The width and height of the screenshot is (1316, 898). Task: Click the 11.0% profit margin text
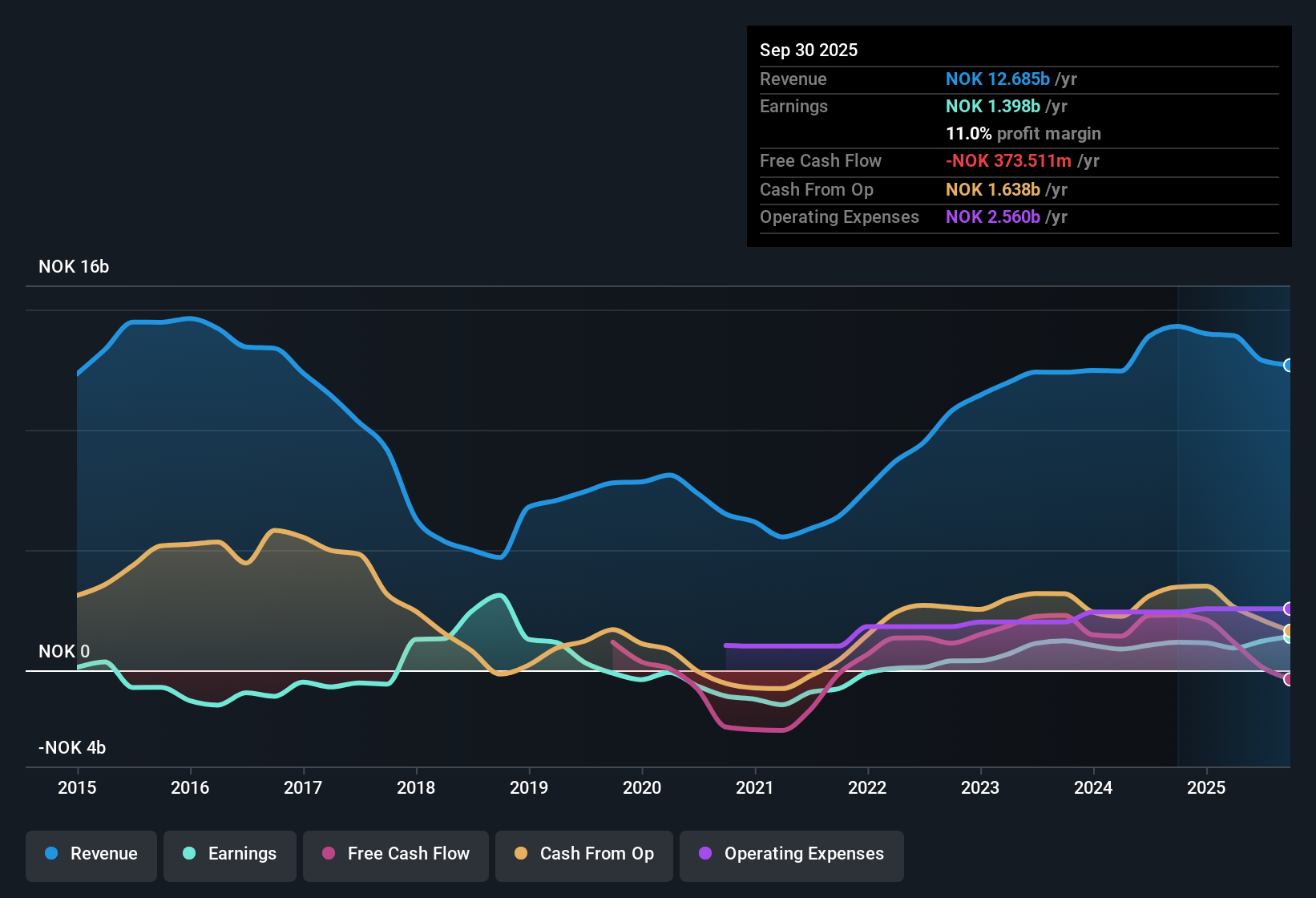(x=1023, y=133)
